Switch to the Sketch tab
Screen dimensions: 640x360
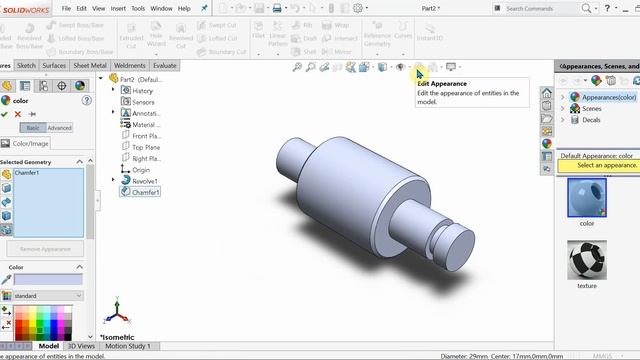(26, 65)
